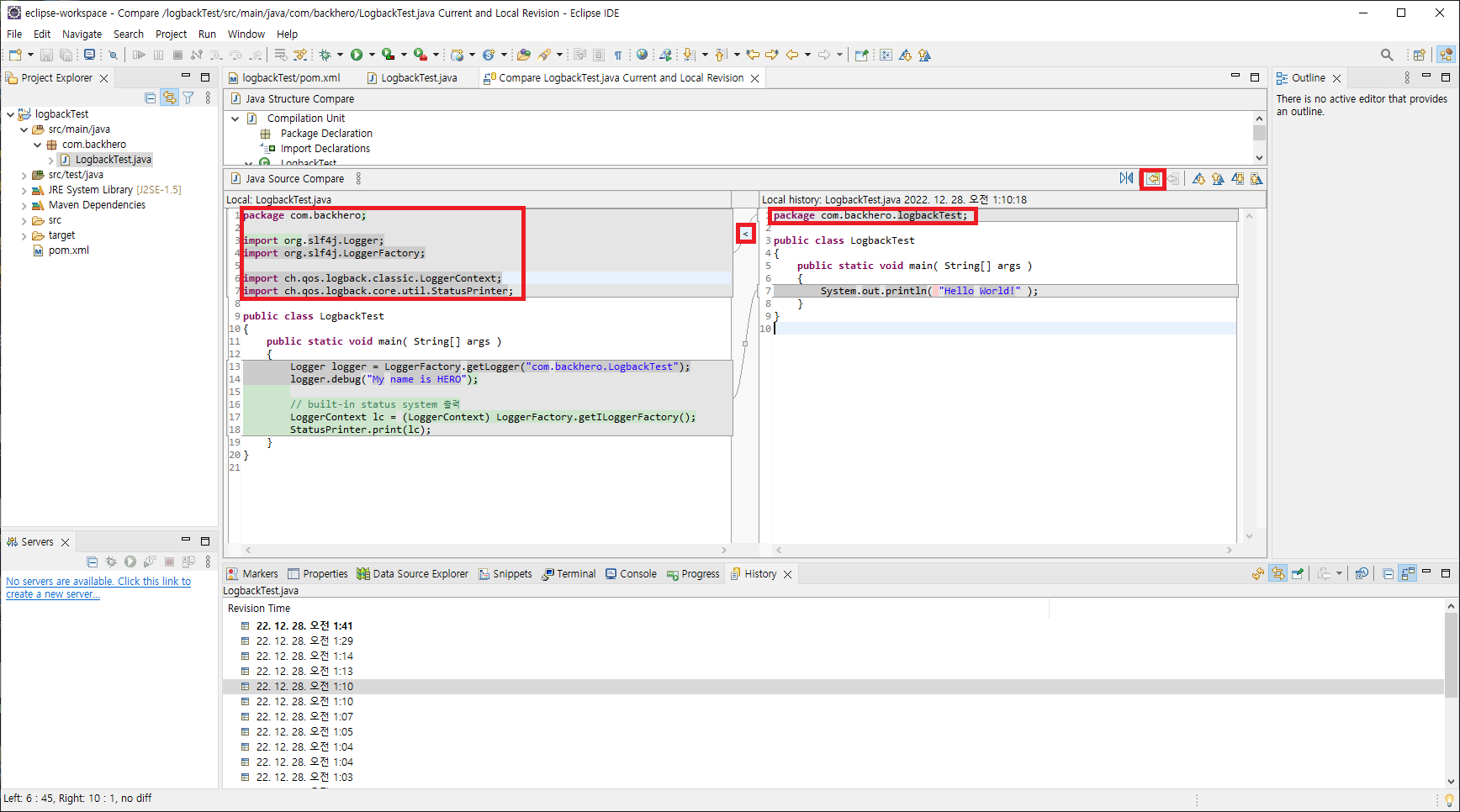This screenshot has height=812, width=1460.
Task: Click Next Change icon in compare toolbar
Action: pyautogui.click(x=1237, y=178)
